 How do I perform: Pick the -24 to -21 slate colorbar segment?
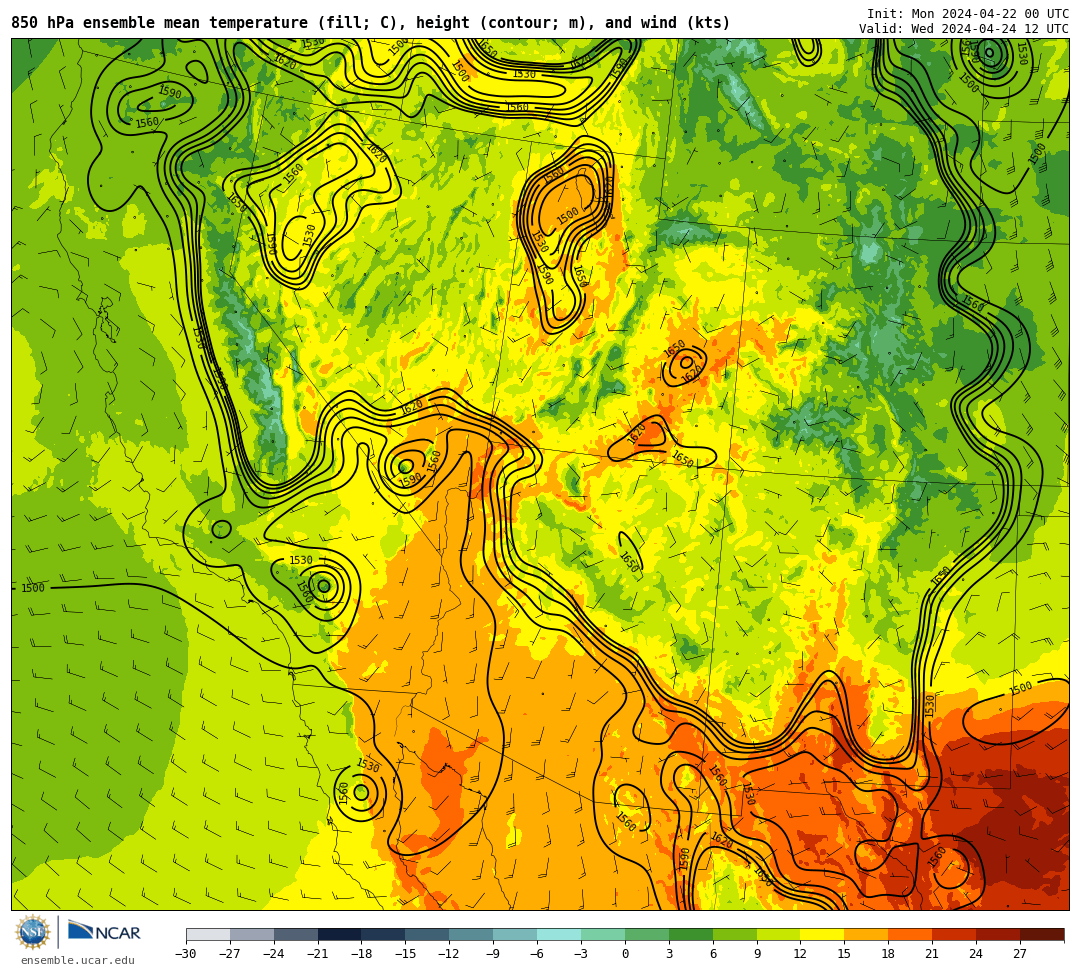[x=296, y=934]
